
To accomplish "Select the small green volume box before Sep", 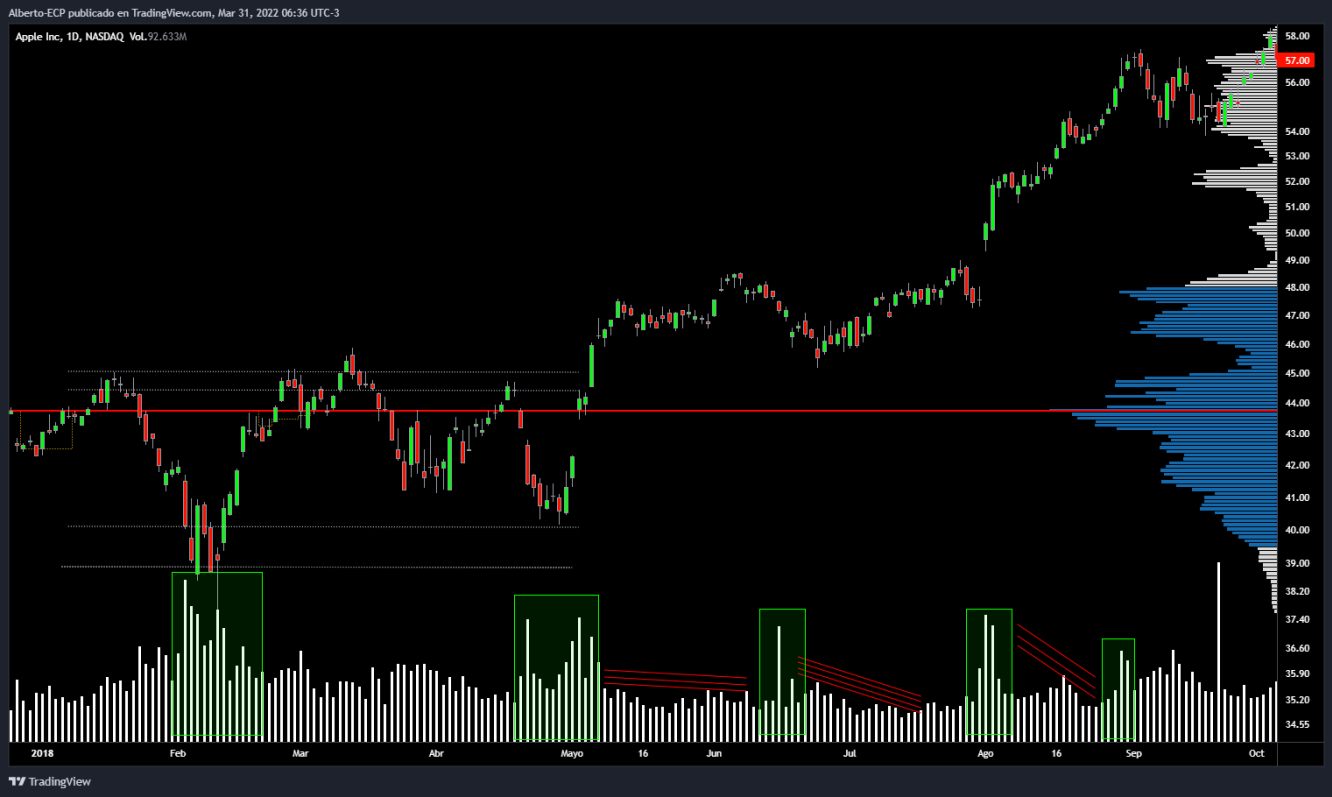I will (1118, 689).
